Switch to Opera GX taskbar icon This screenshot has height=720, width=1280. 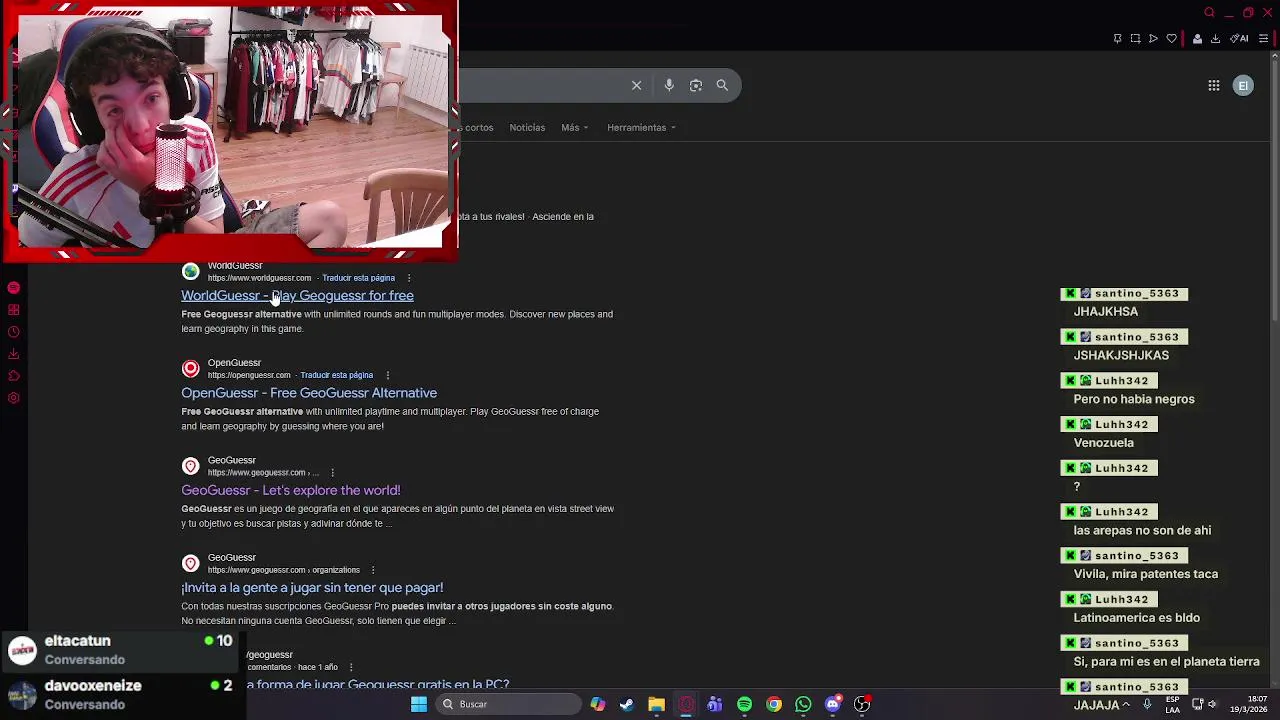[x=685, y=704]
